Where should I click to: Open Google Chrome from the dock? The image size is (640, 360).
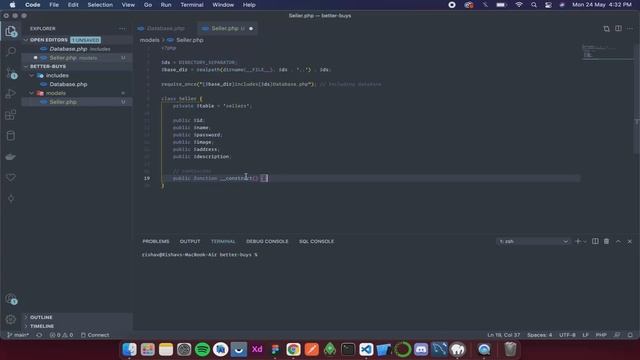293,349
